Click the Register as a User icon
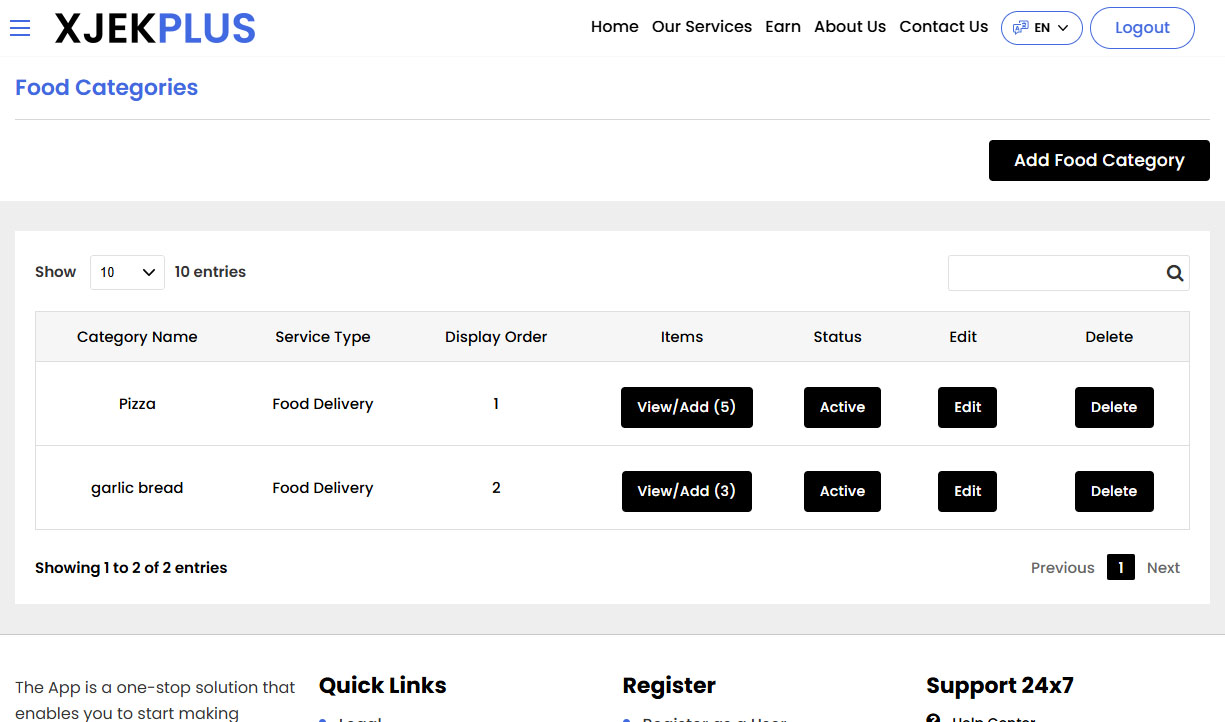 pyautogui.click(x=627, y=718)
